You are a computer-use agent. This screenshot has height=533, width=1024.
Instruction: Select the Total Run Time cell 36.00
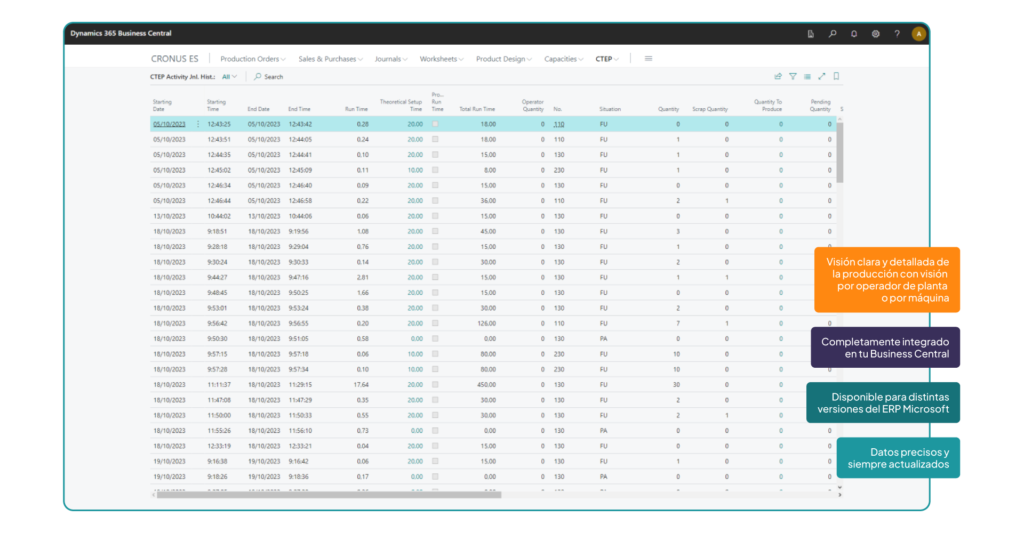tap(488, 201)
